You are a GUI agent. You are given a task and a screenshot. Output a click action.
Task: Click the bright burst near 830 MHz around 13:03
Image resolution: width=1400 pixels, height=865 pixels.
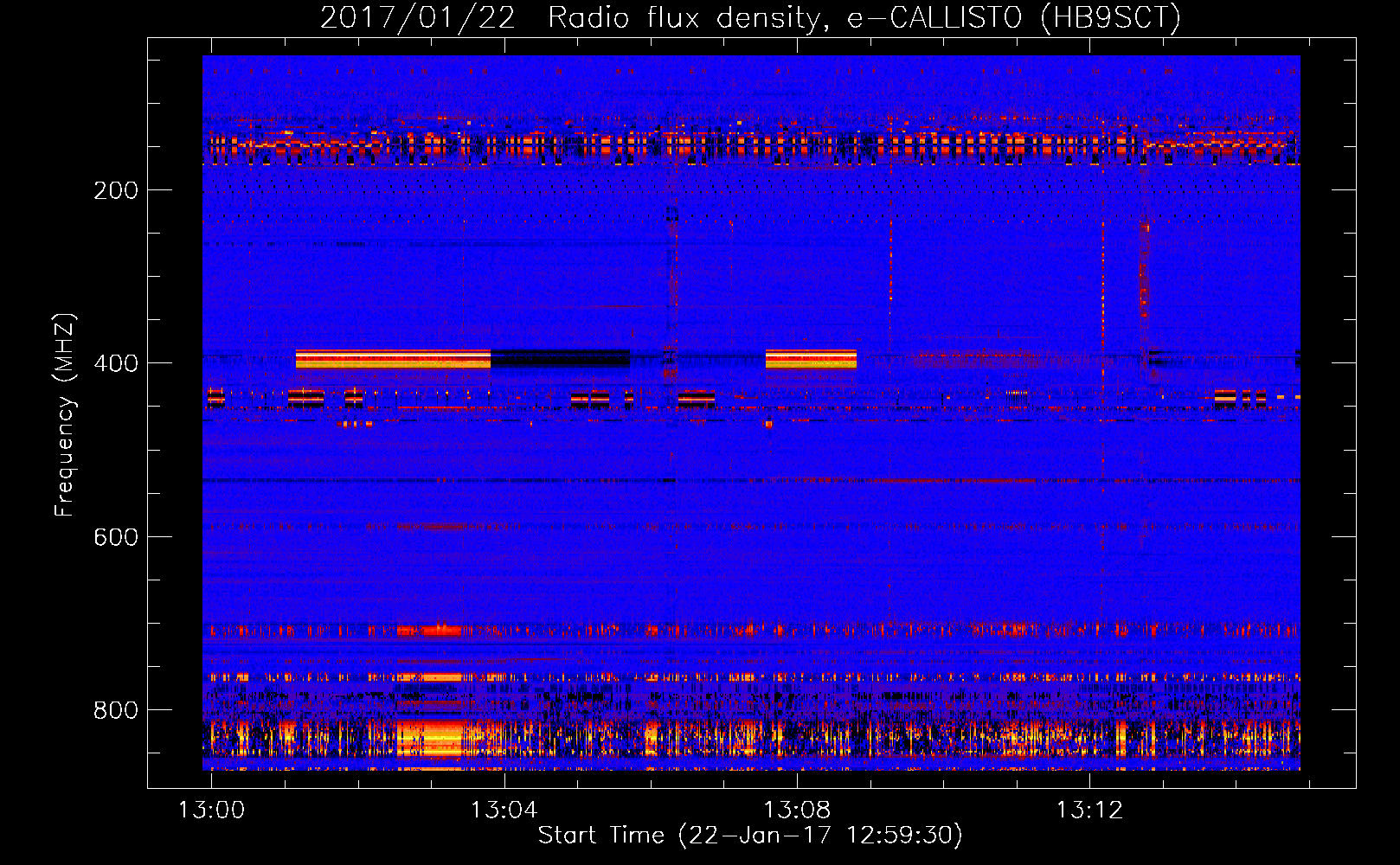pyautogui.click(x=430, y=738)
